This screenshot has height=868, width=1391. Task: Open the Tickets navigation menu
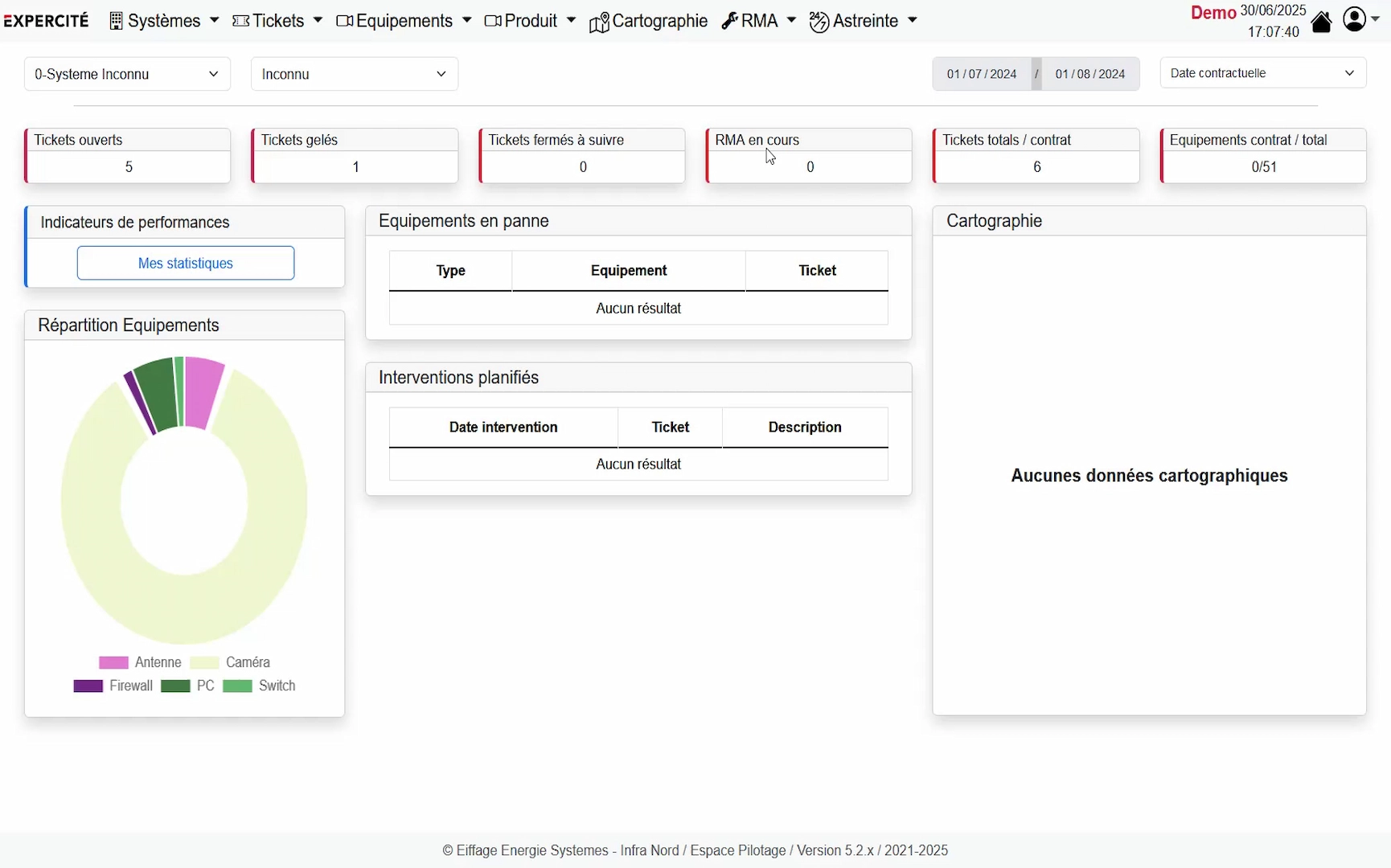tap(277, 21)
